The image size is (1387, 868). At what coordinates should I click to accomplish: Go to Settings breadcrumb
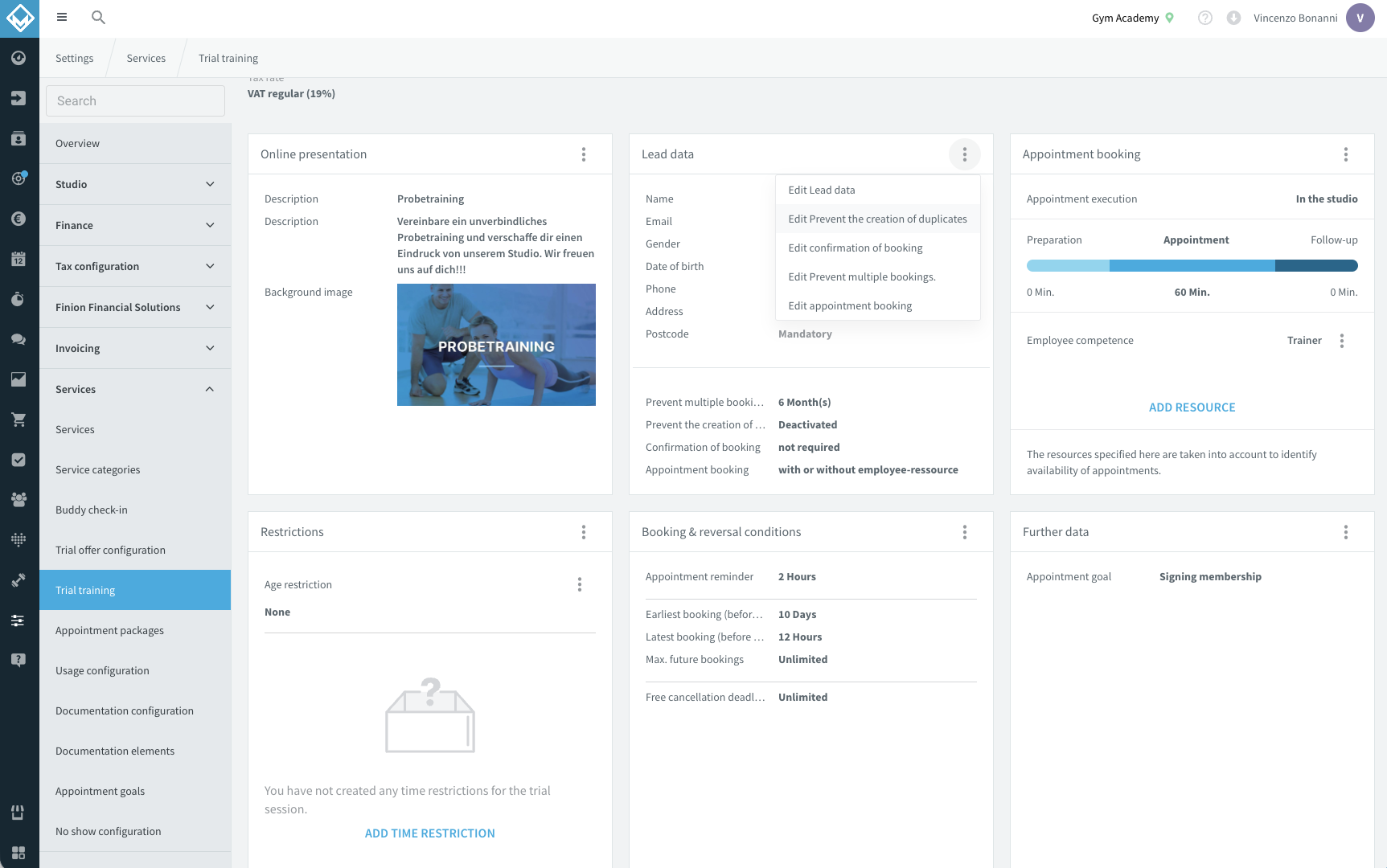(x=74, y=58)
